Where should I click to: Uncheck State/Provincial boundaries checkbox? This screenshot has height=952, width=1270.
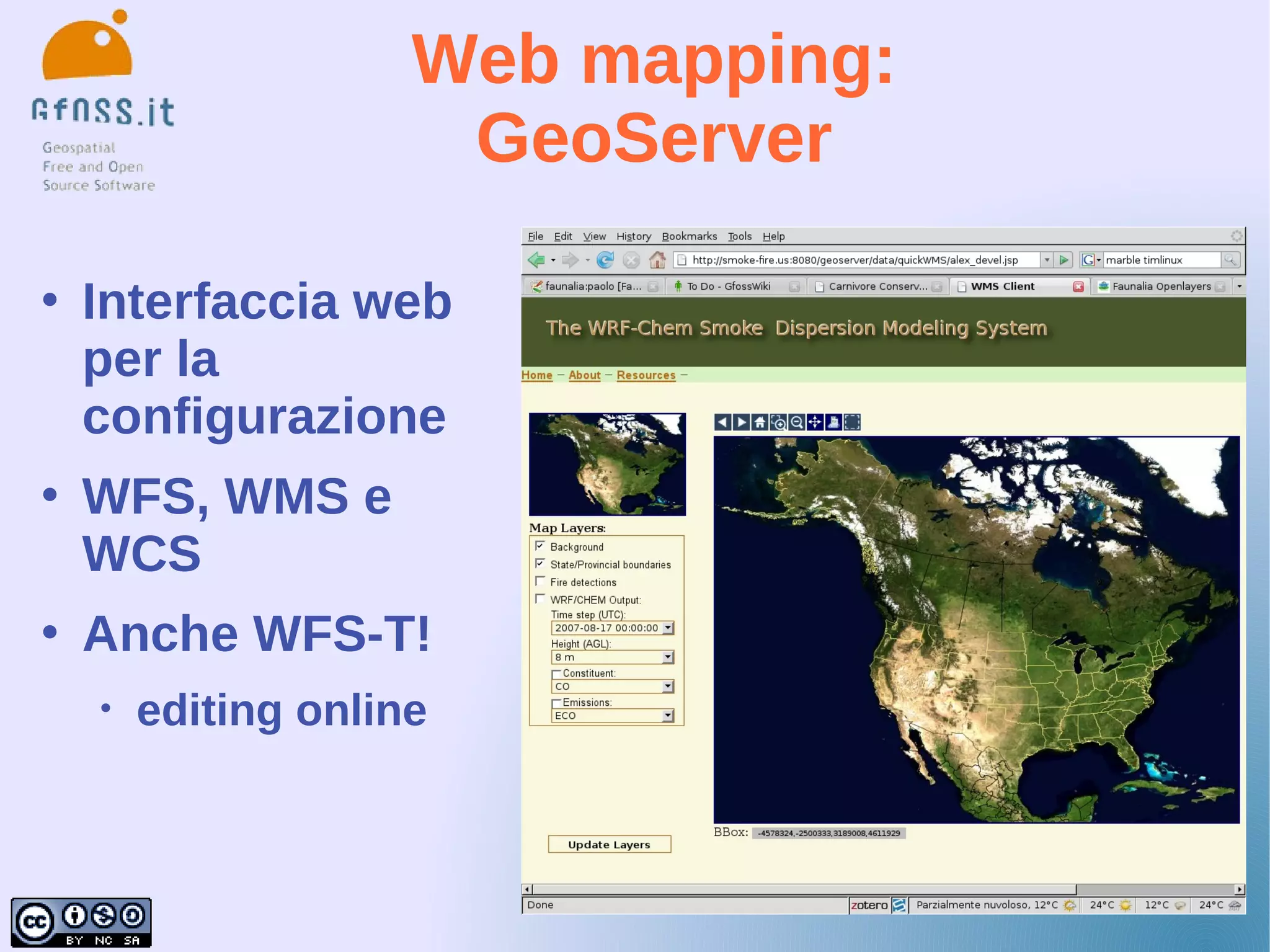pyautogui.click(x=540, y=564)
